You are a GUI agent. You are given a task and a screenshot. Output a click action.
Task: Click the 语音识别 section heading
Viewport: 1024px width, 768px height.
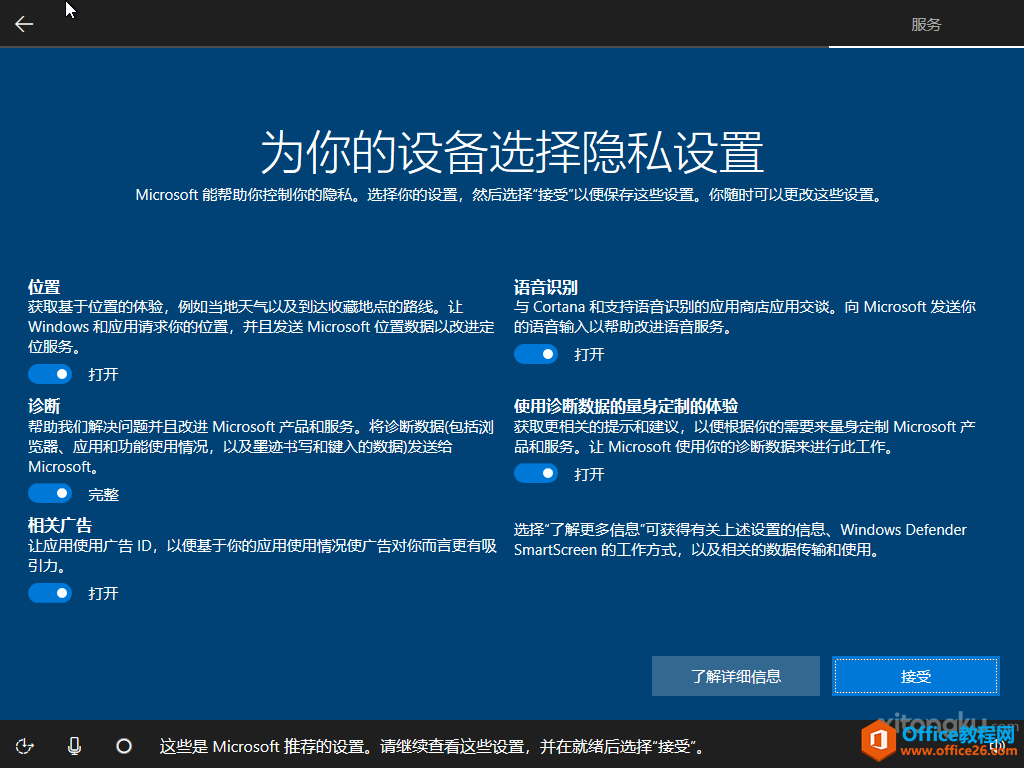[546, 286]
